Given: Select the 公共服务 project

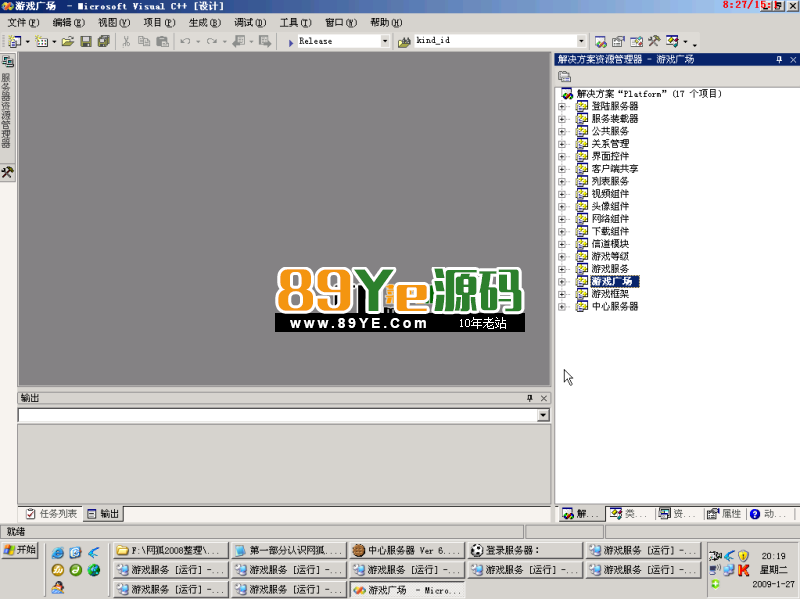Looking at the screenshot, I should coord(610,131).
